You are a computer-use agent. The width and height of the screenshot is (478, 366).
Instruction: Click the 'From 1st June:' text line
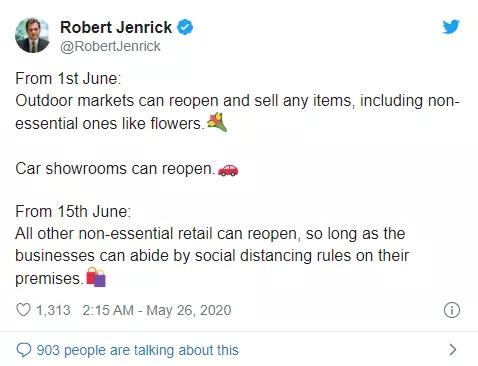click(x=68, y=79)
